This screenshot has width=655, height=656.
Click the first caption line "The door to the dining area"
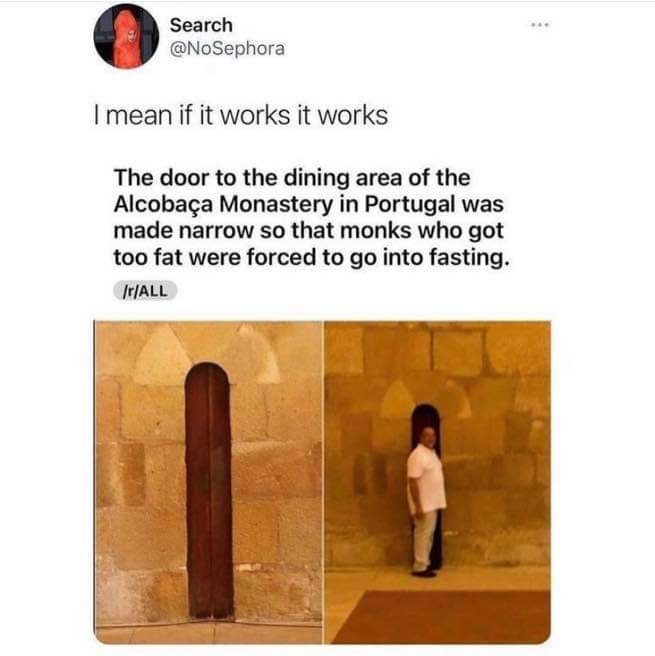[x=292, y=178]
